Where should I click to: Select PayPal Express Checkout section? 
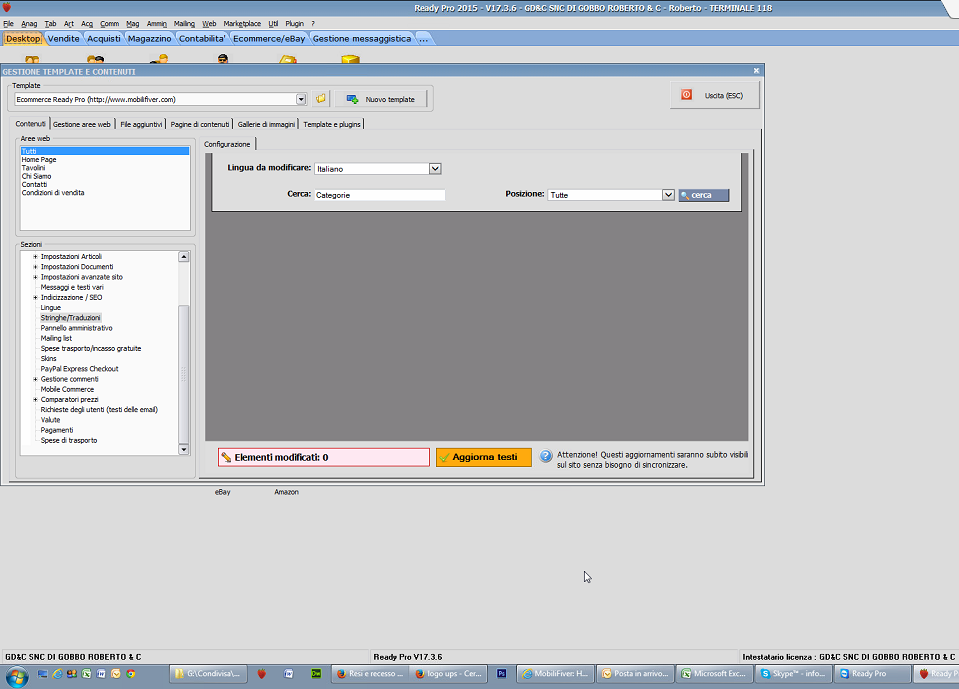tap(80, 369)
